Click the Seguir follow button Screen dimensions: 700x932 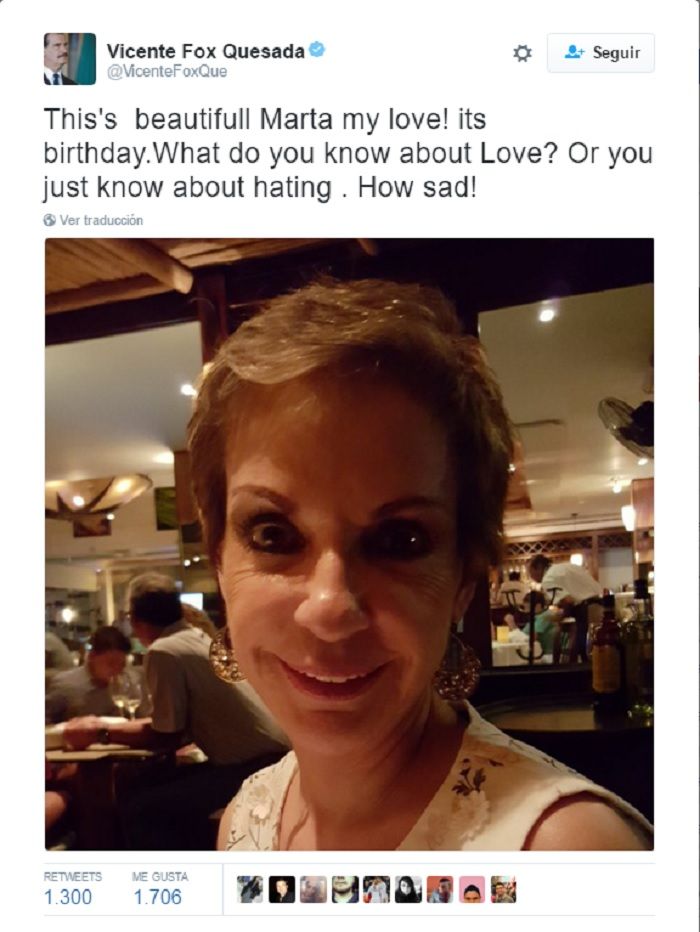tap(601, 53)
